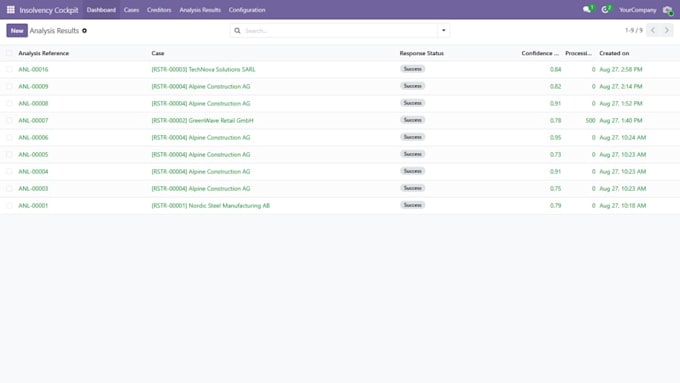The image size is (680, 383).
Task: Check the box for ANL-00004
Action: [x=9, y=171]
